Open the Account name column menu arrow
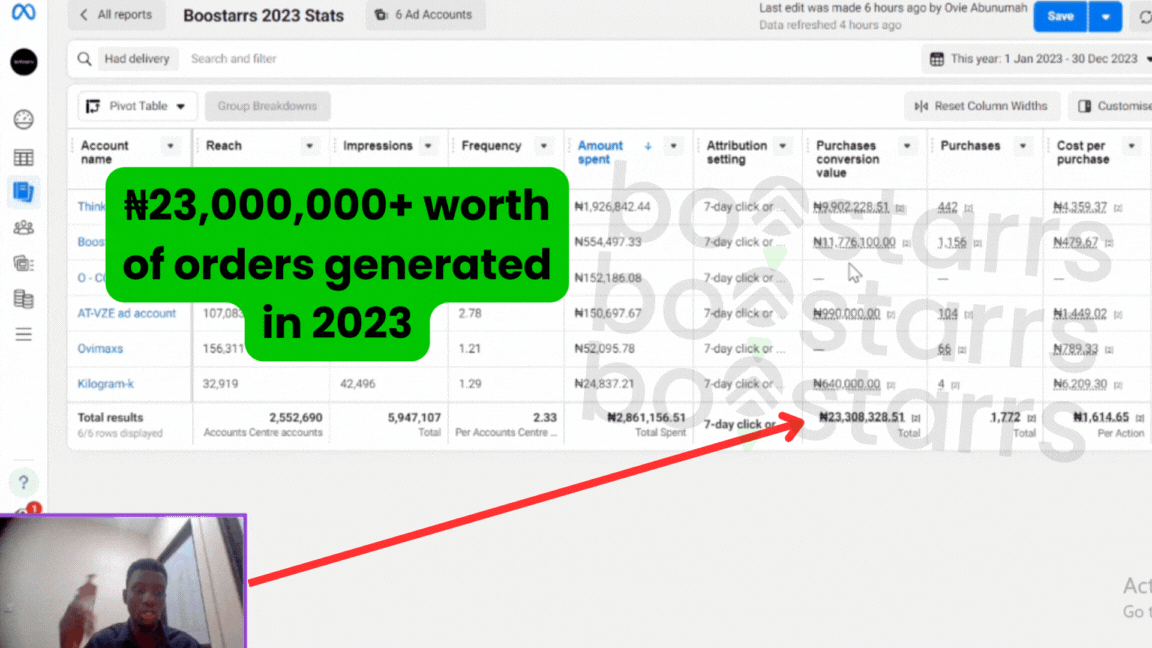Screen dimensions: 1152x648 170,146
